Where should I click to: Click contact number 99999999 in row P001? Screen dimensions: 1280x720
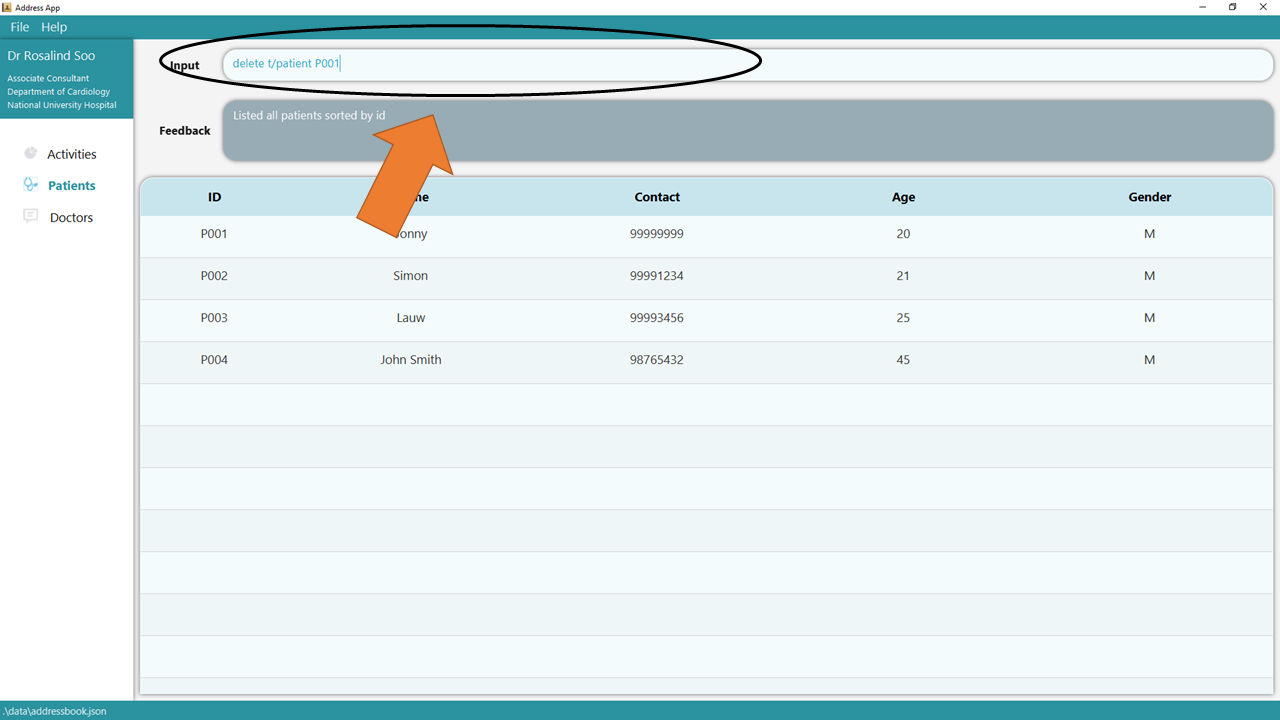[657, 234]
